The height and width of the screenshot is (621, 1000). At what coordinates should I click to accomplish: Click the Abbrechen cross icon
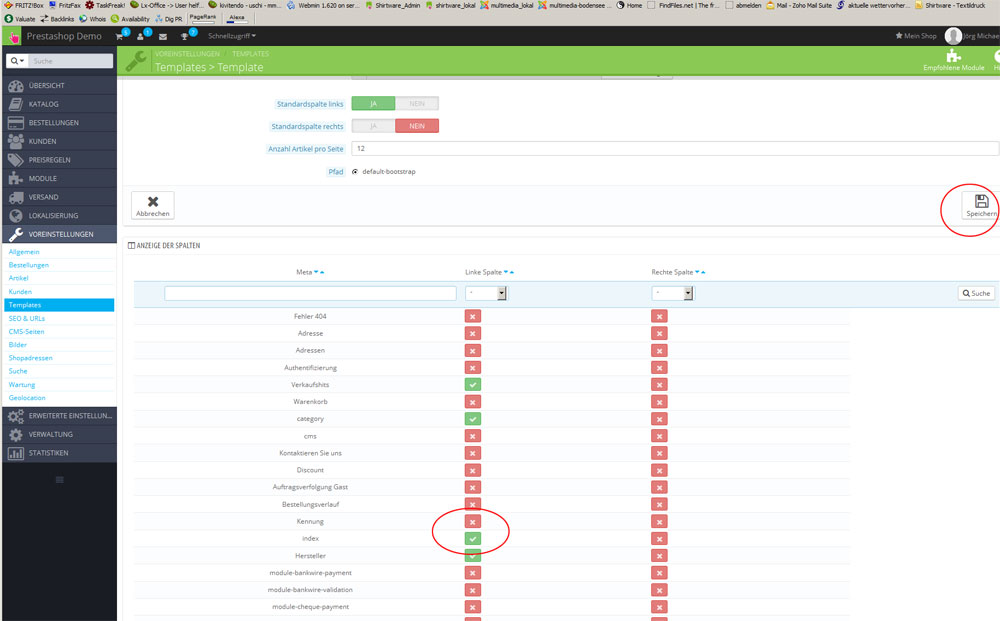click(153, 201)
